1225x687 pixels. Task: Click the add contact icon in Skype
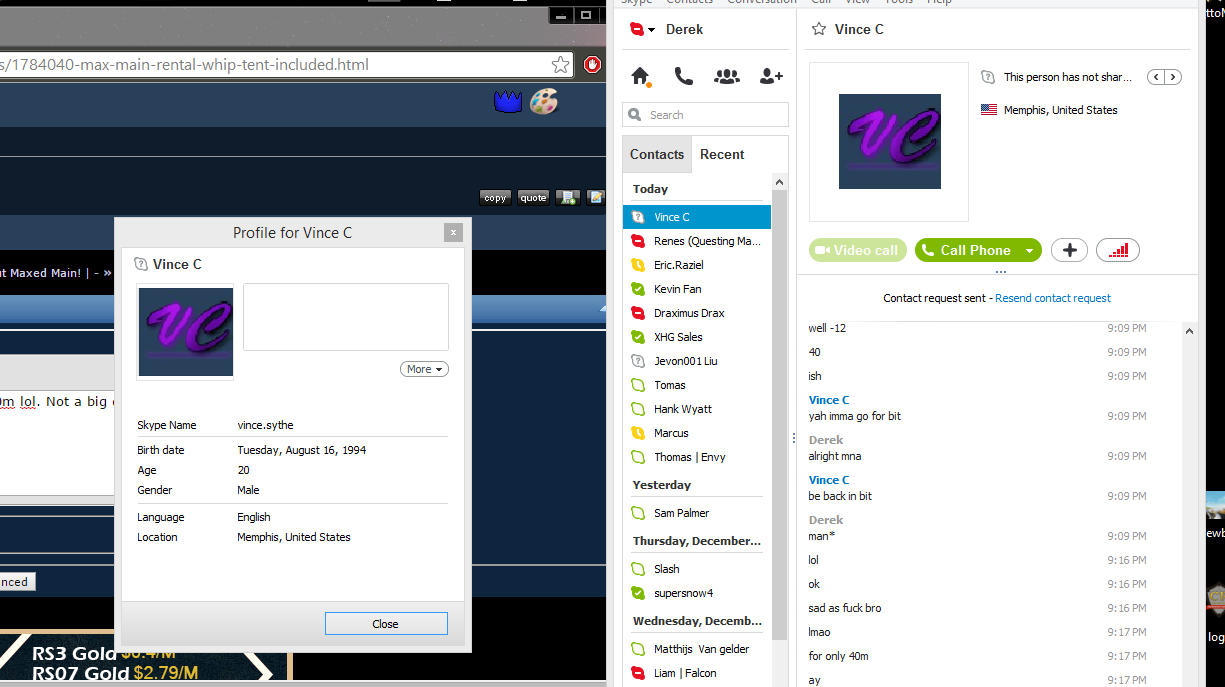click(771, 76)
